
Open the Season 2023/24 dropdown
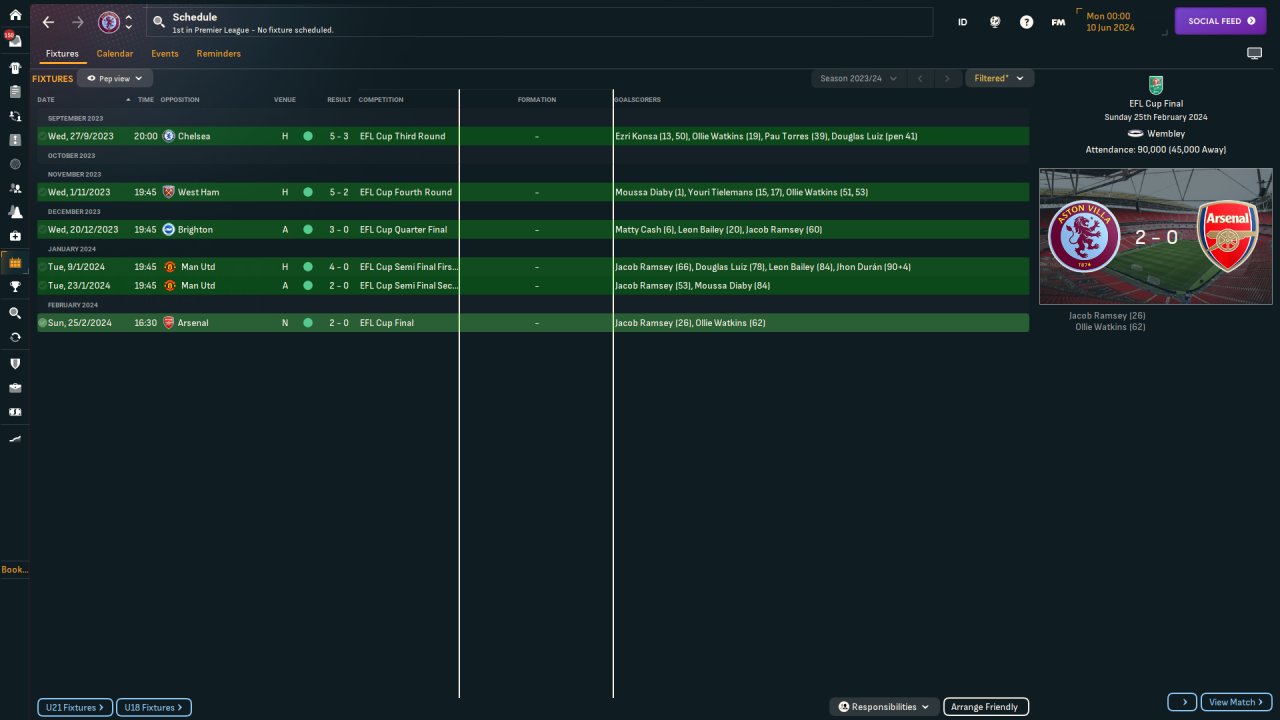(x=859, y=78)
